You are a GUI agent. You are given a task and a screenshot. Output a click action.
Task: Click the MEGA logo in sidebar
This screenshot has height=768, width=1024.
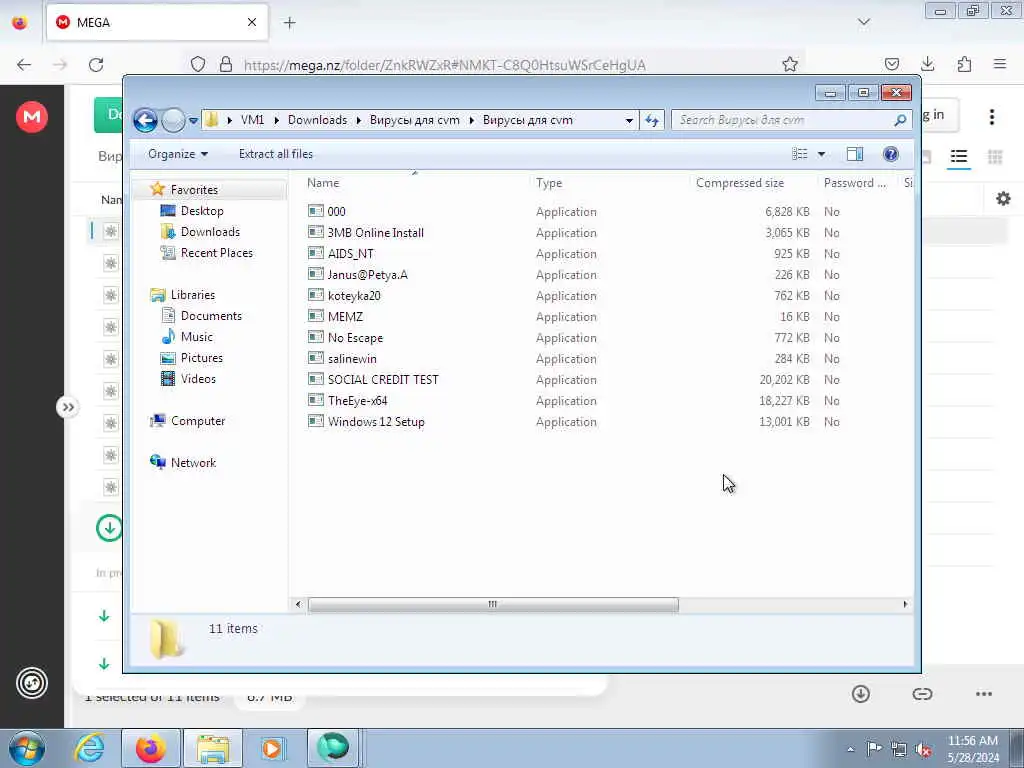tap(31, 117)
